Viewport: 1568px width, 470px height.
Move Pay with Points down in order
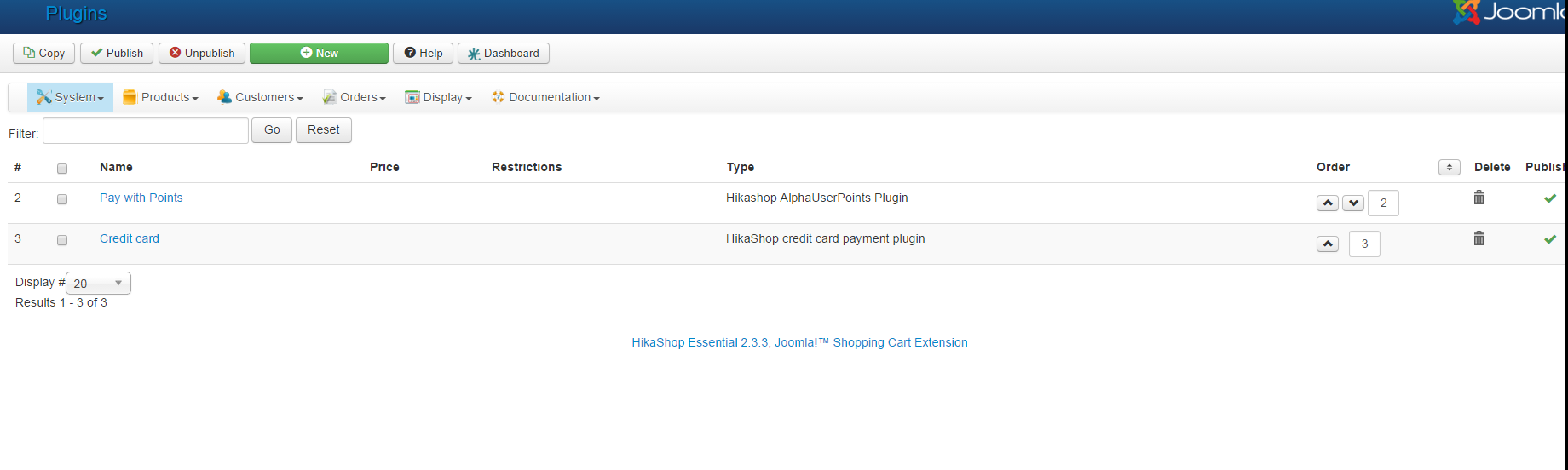point(1353,203)
